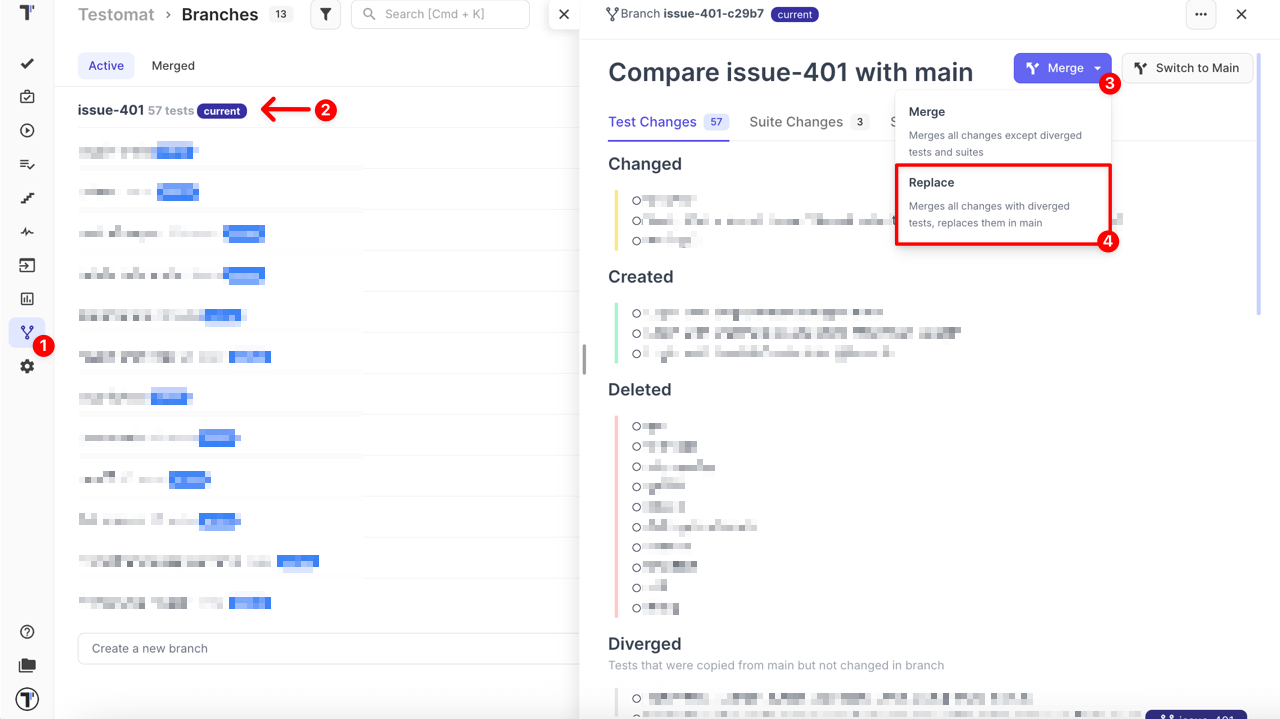Viewport: 1280px width, 719px height.
Task: Open the Branches icon in sidebar
Action: tap(27, 332)
